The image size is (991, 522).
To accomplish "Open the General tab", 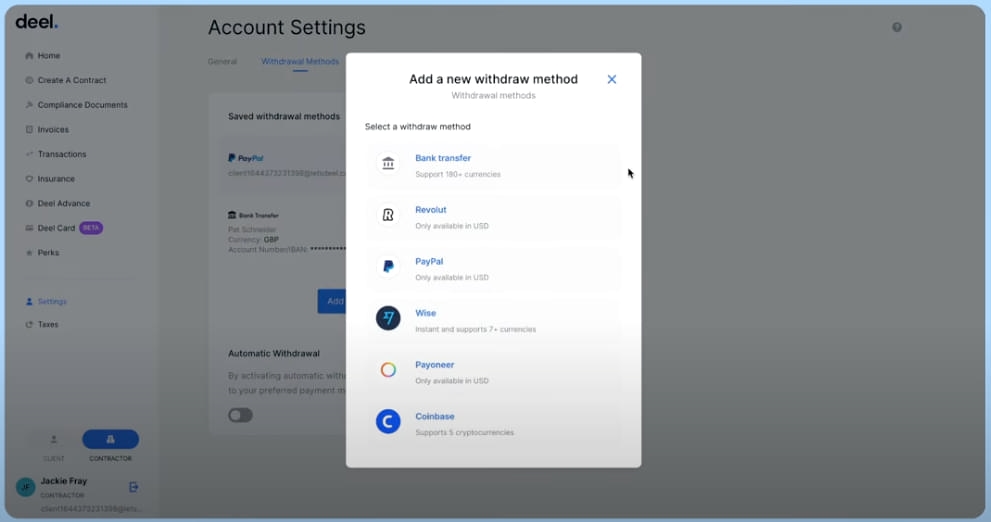I will click(222, 61).
